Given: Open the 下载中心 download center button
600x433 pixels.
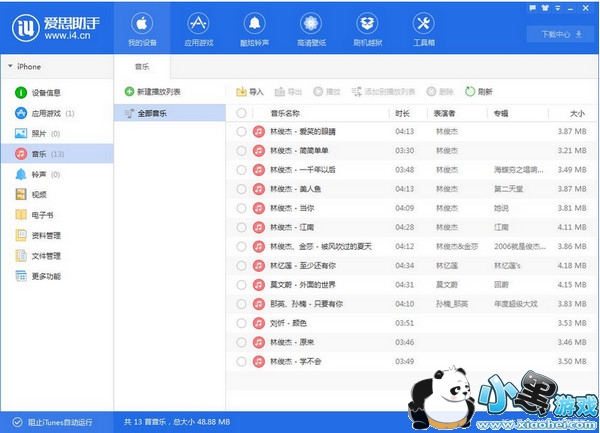Looking at the screenshot, I should pyautogui.click(x=560, y=33).
